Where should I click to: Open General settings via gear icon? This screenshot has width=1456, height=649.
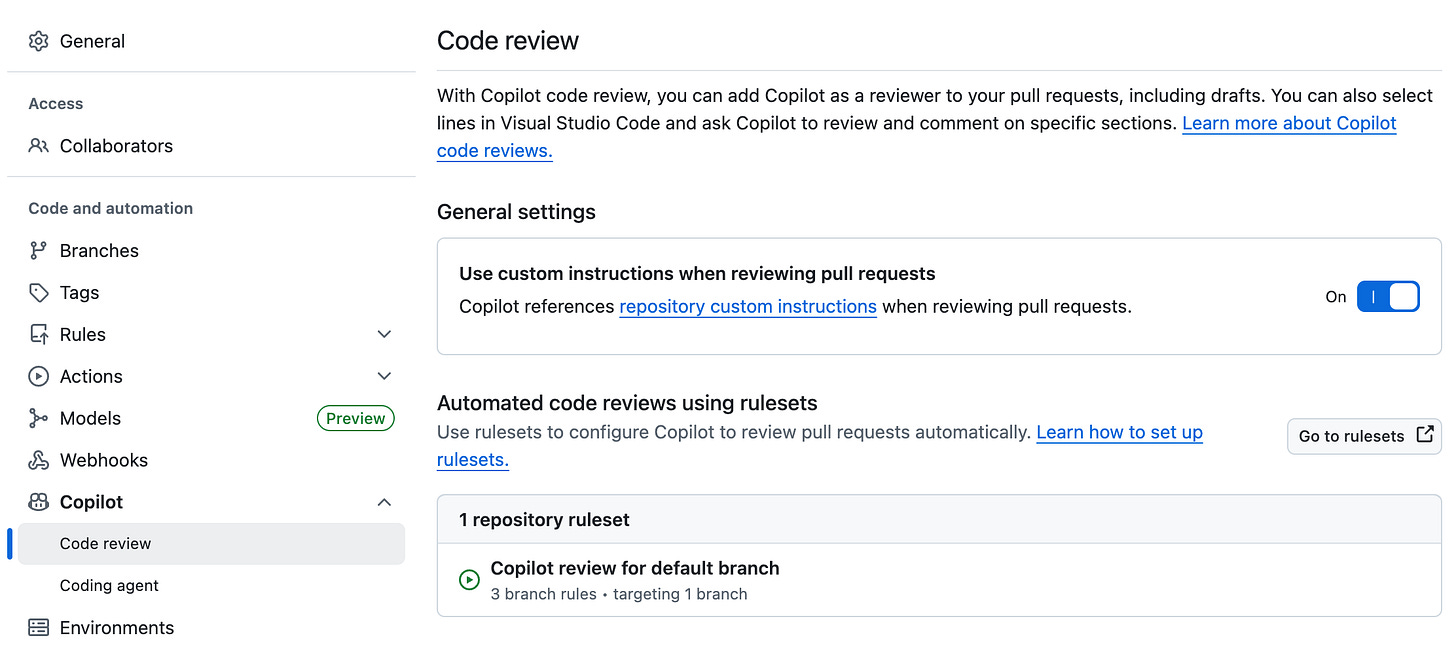38,40
